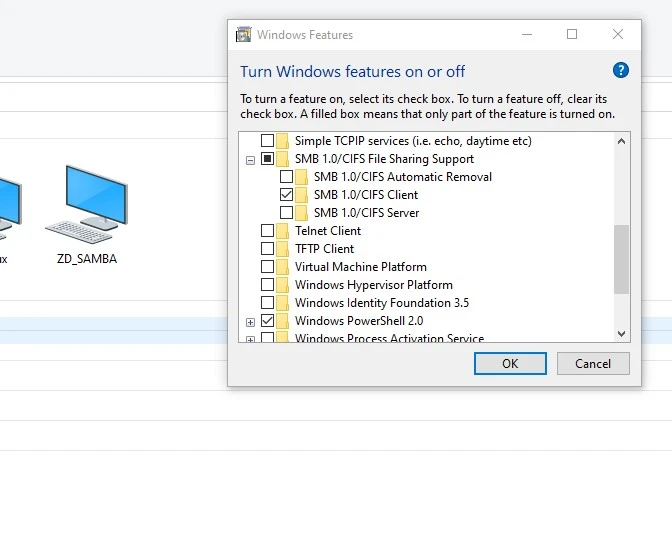
Task: Click folder icon beside TFTP Client
Action: pyautogui.click(x=282, y=249)
